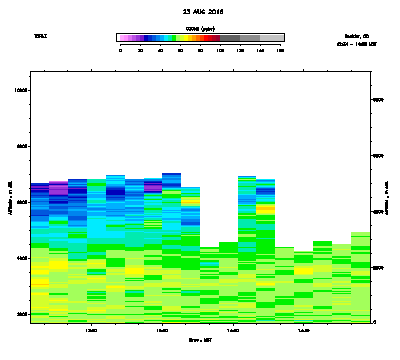Select the light gray color bar segment

[x=272, y=38]
